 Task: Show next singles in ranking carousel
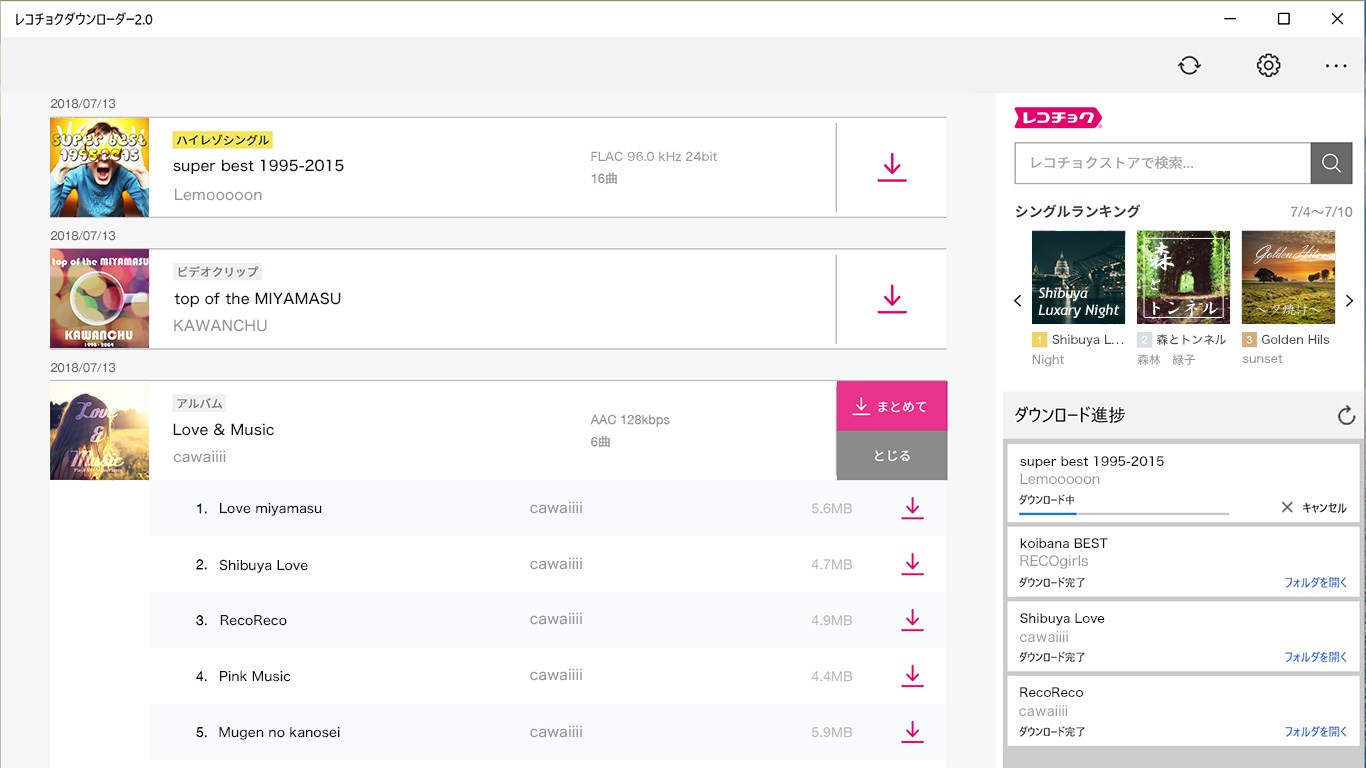click(x=1349, y=301)
